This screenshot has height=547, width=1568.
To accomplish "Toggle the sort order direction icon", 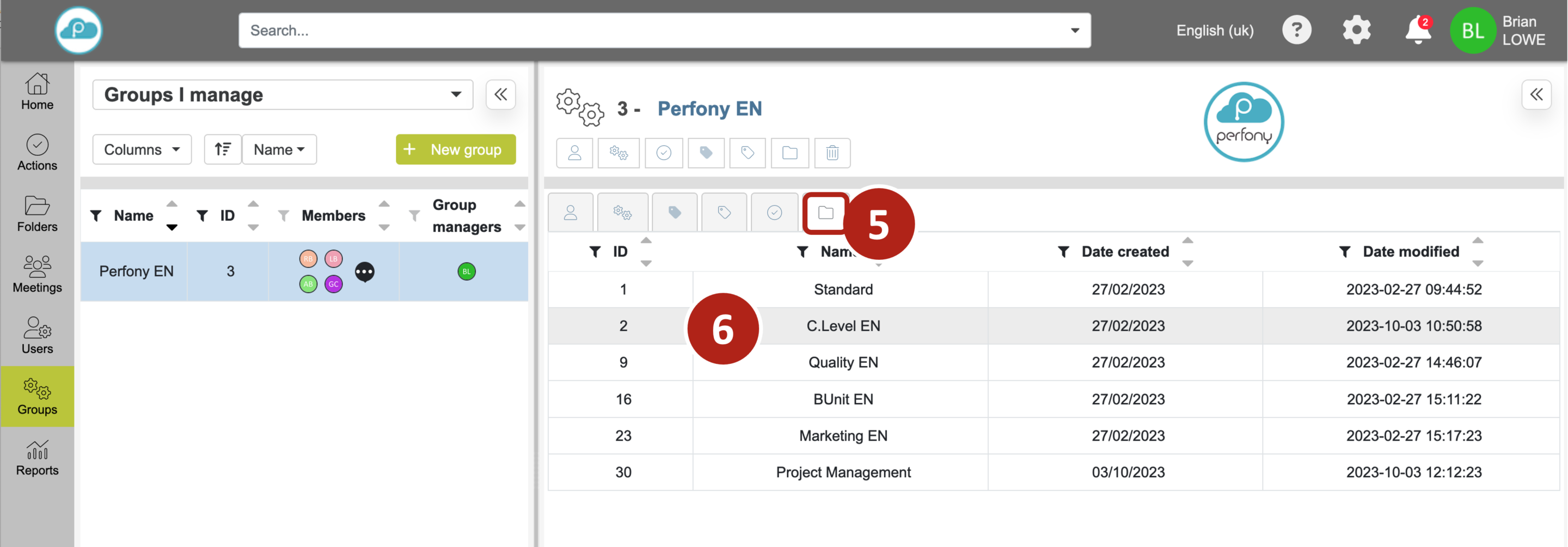I will coord(223,149).
